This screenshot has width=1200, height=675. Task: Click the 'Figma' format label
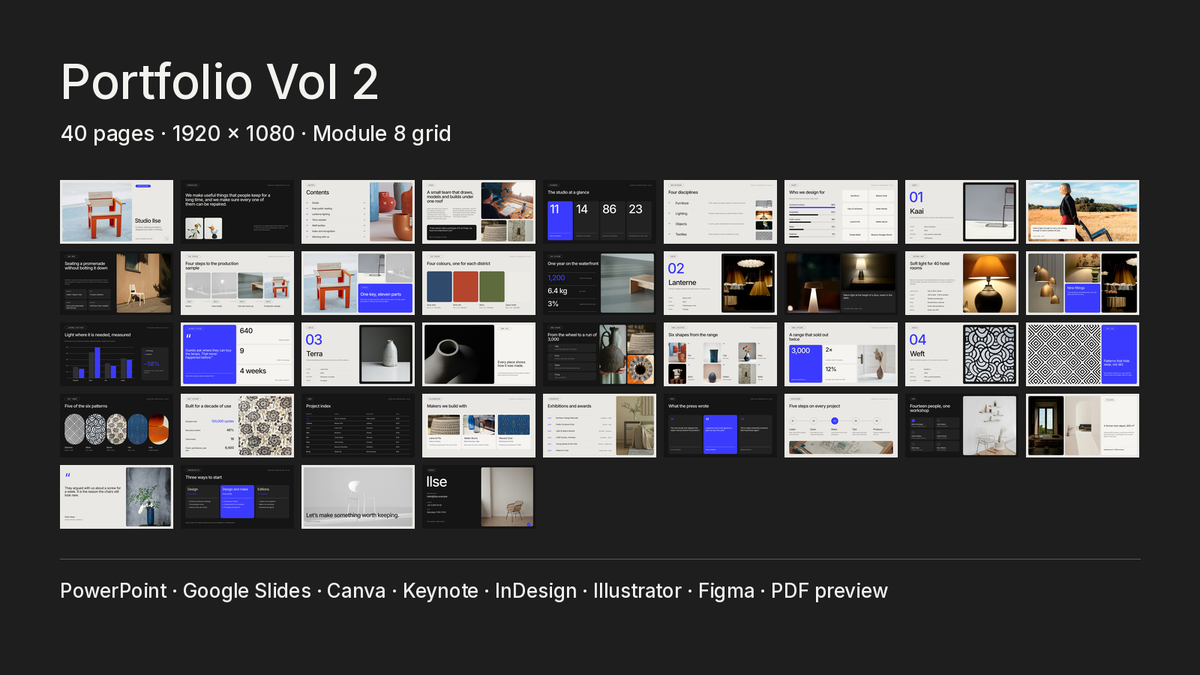pos(727,591)
